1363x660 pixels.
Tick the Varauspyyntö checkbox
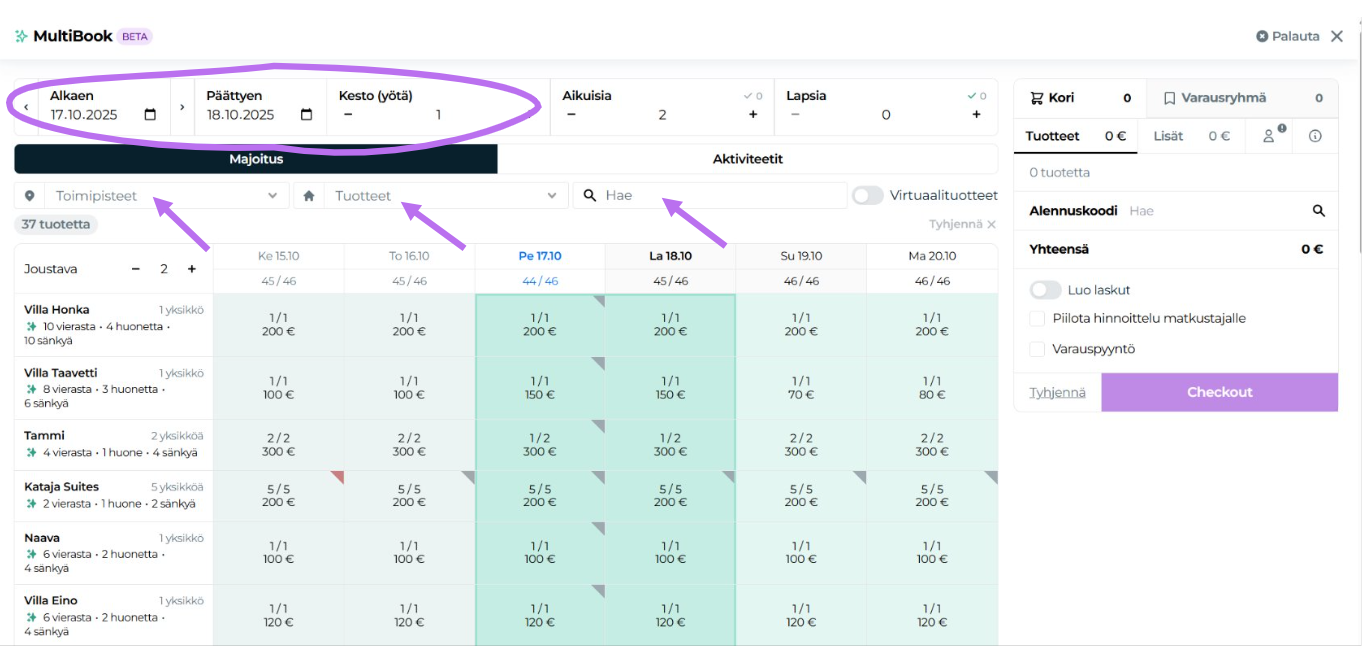[x=1037, y=350]
